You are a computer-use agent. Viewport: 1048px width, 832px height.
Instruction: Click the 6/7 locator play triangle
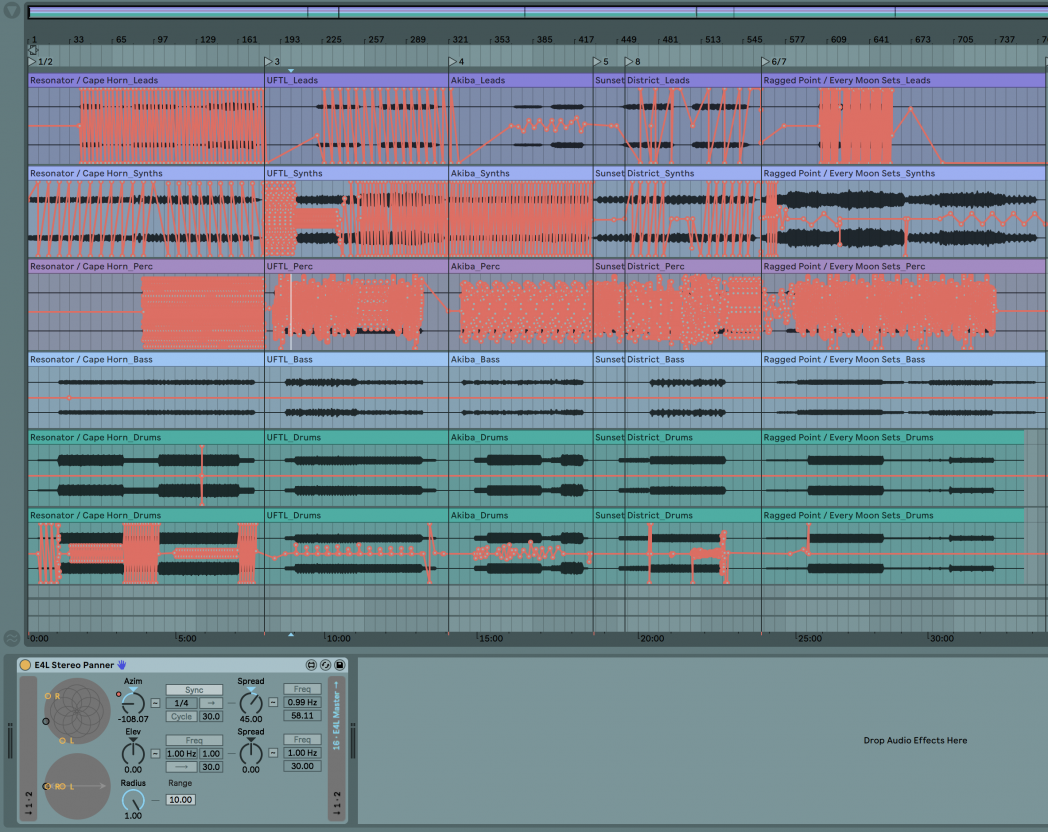pos(766,61)
